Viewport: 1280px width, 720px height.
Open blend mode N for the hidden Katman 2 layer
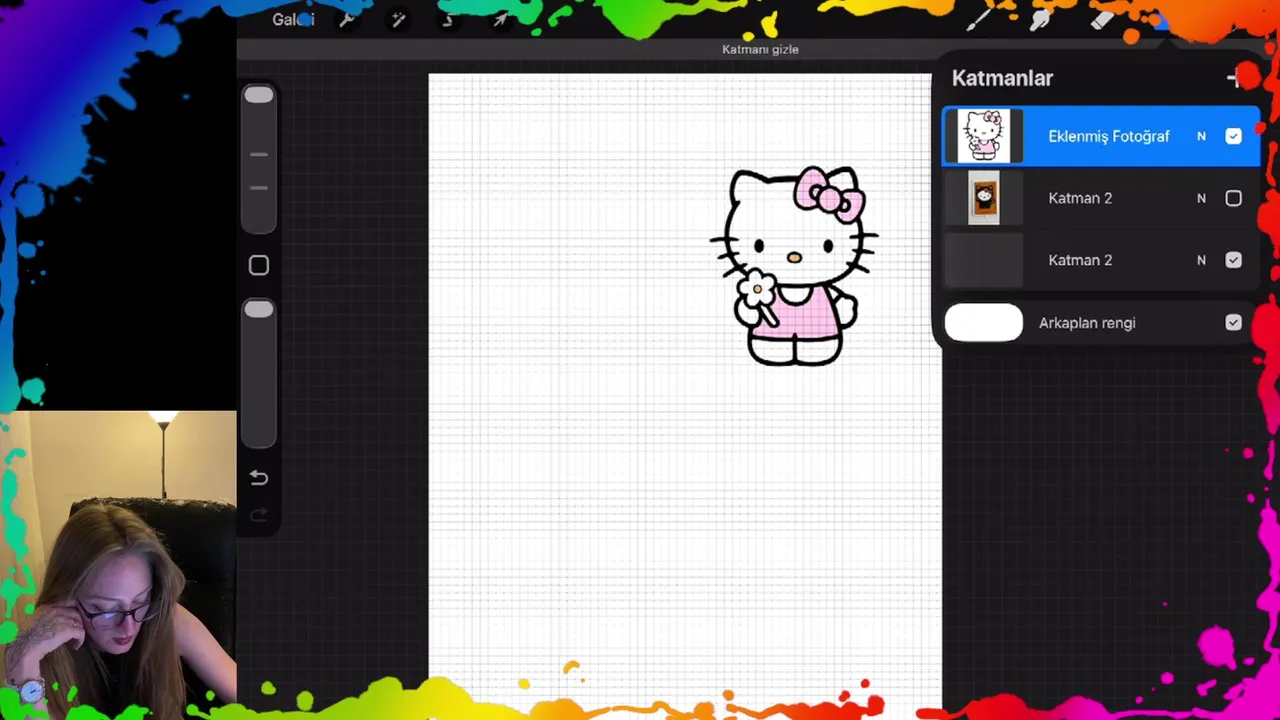(x=1201, y=198)
